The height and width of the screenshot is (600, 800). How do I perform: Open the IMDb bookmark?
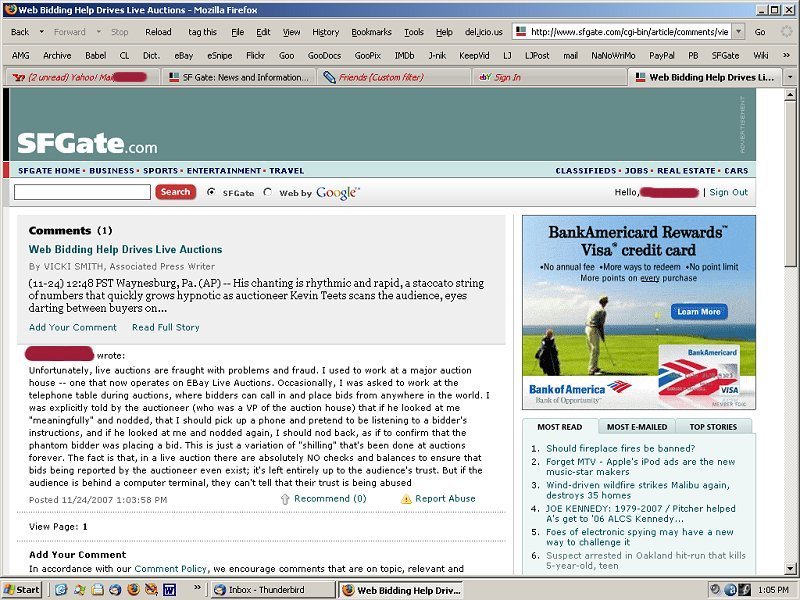coord(404,55)
